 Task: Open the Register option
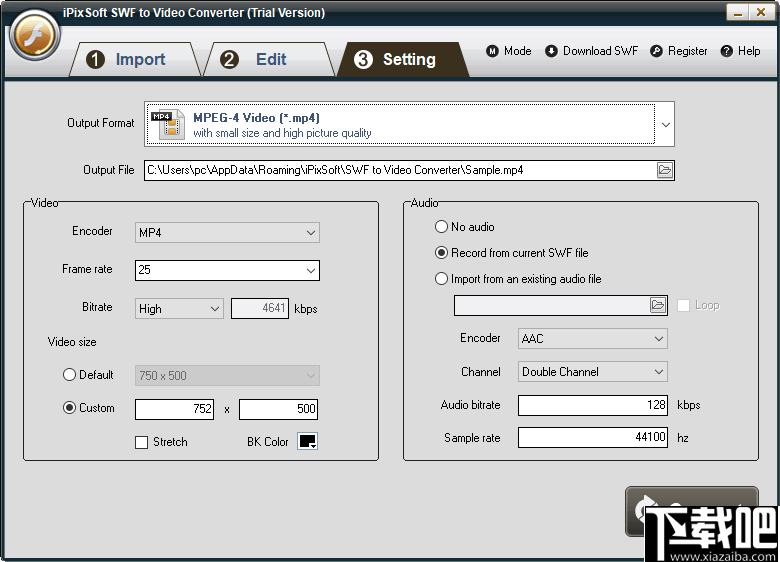coord(679,51)
